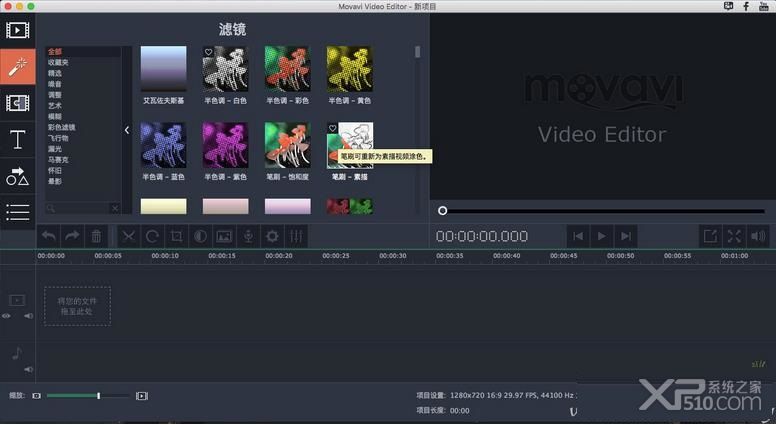Click the redo arrow button
The height and width of the screenshot is (425, 776).
click(72, 236)
